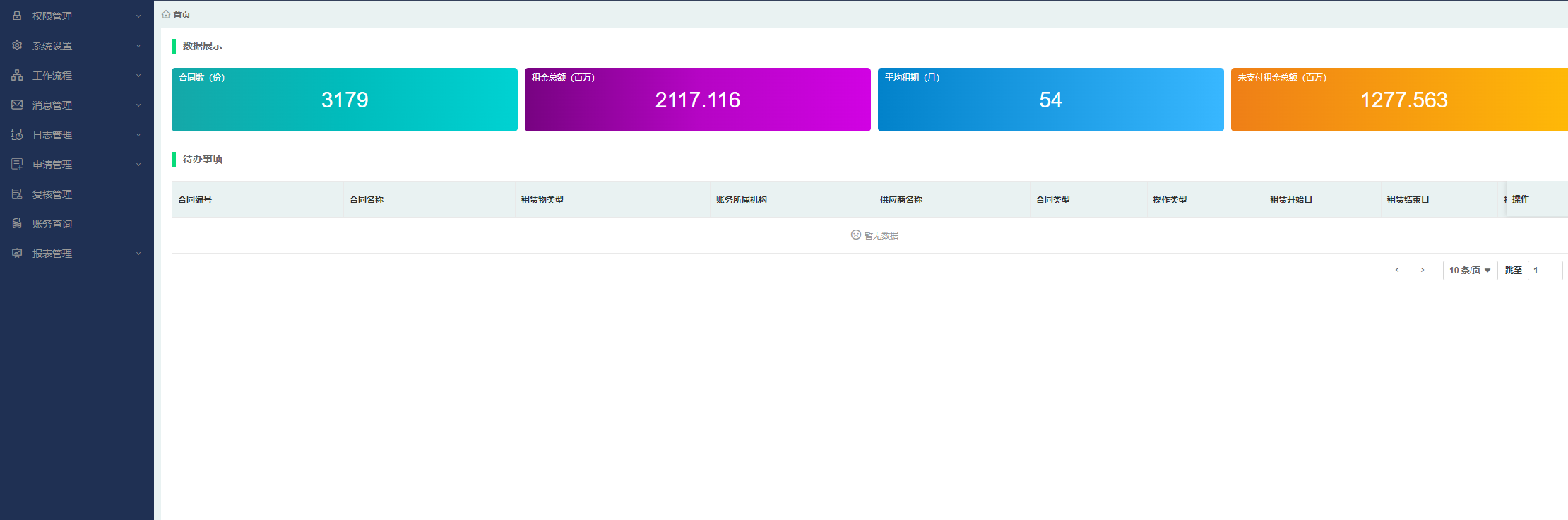
Task: Expand the 工作流程 menu chevron
Action: point(138,76)
